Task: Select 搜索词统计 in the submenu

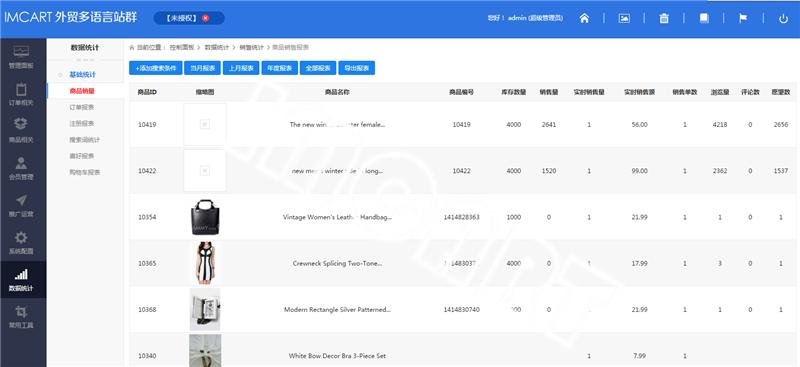Action: point(85,139)
